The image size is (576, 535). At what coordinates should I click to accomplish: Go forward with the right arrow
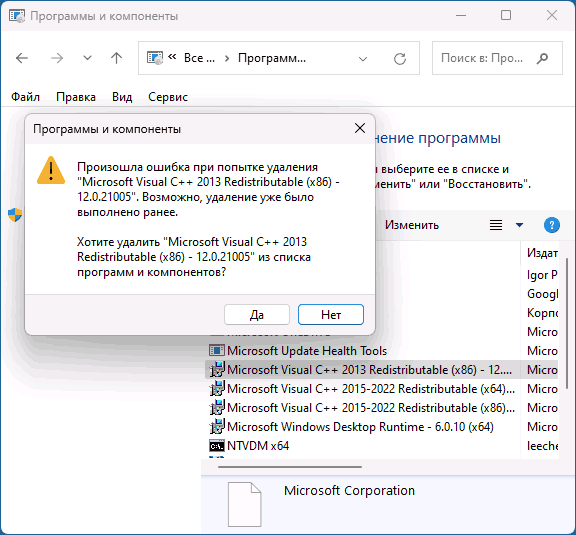[x=57, y=58]
